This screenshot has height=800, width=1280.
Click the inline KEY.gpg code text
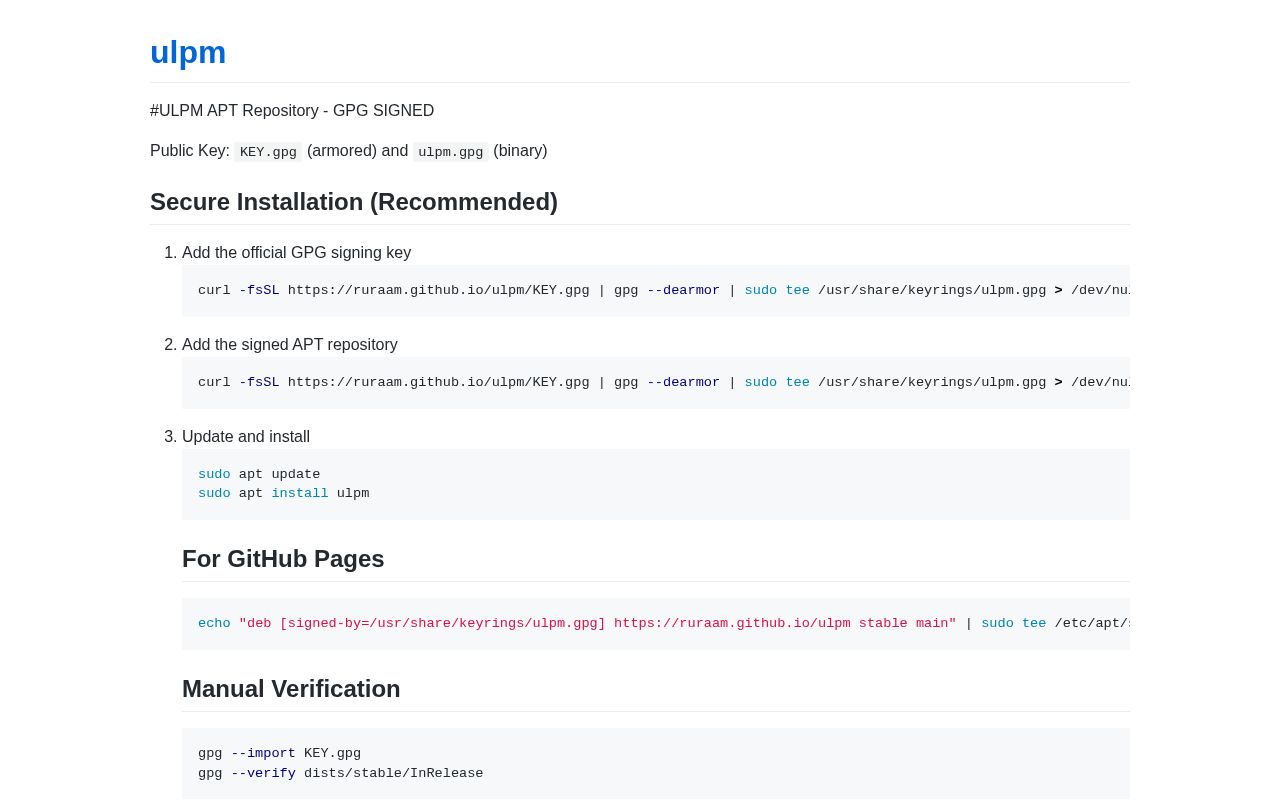coord(268,152)
